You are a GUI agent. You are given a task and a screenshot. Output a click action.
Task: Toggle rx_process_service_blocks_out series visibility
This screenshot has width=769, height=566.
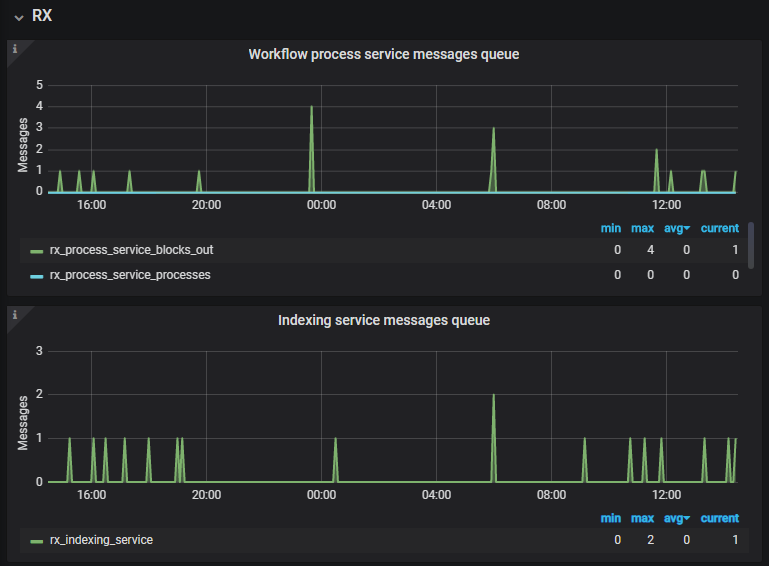coord(131,250)
